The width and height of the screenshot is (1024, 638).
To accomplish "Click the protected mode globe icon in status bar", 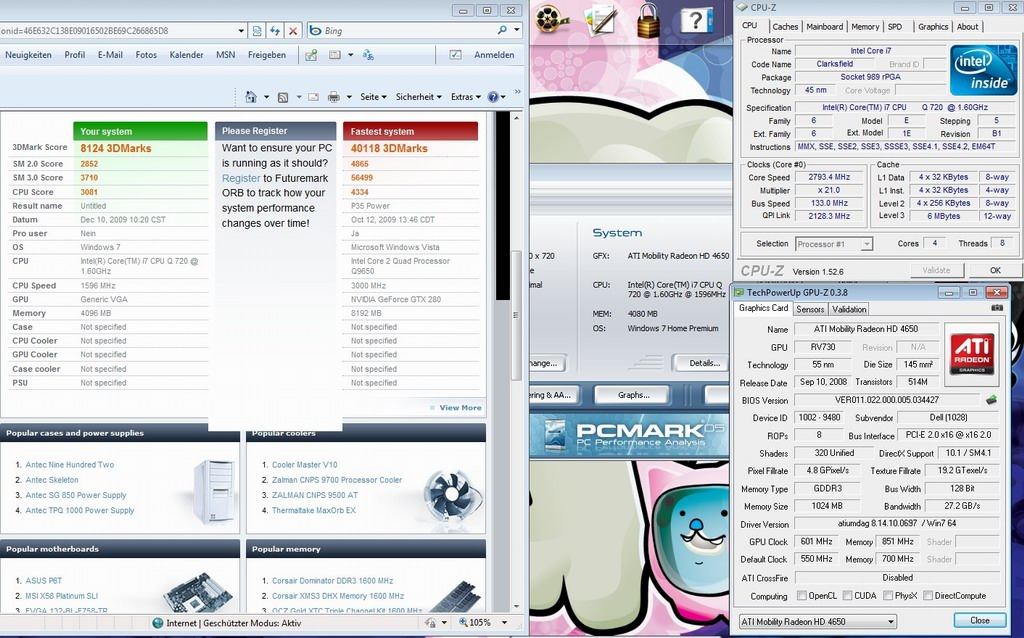I will [x=157, y=623].
